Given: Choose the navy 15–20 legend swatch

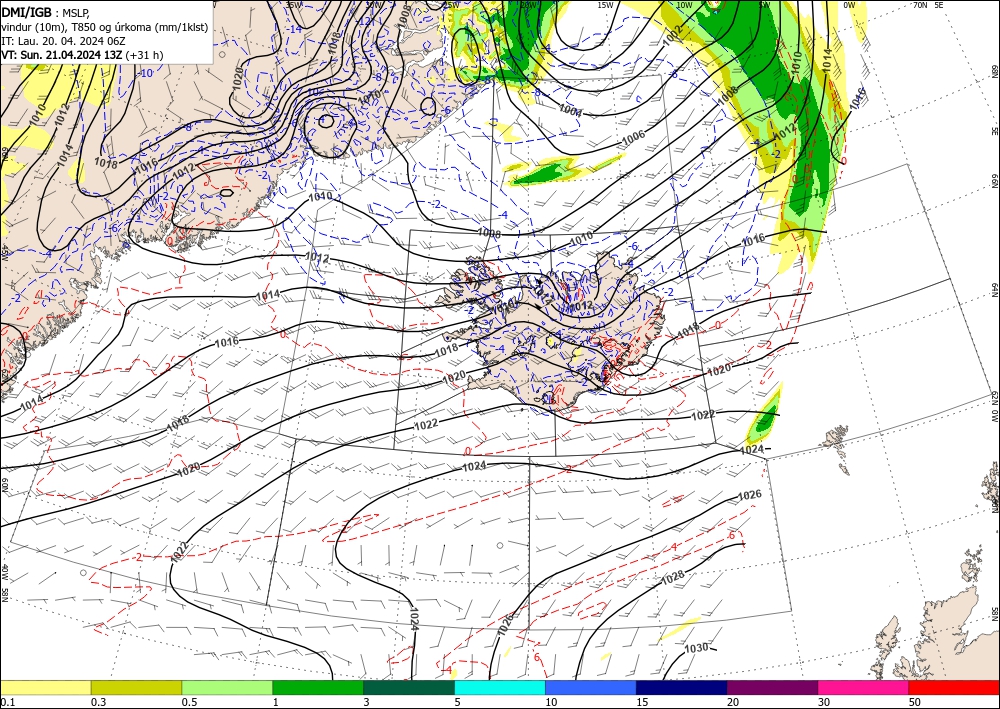Looking at the screenshot, I should pos(682,687).
